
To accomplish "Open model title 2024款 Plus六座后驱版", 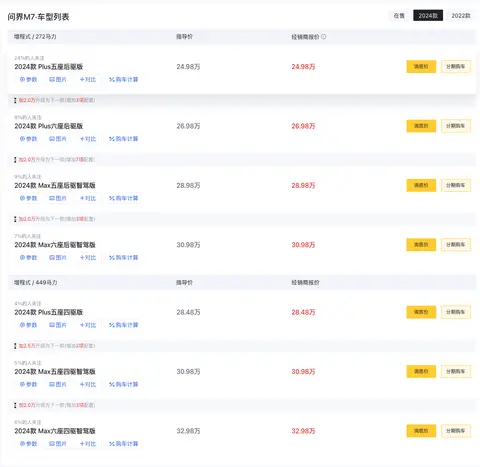I will point(49,126).
